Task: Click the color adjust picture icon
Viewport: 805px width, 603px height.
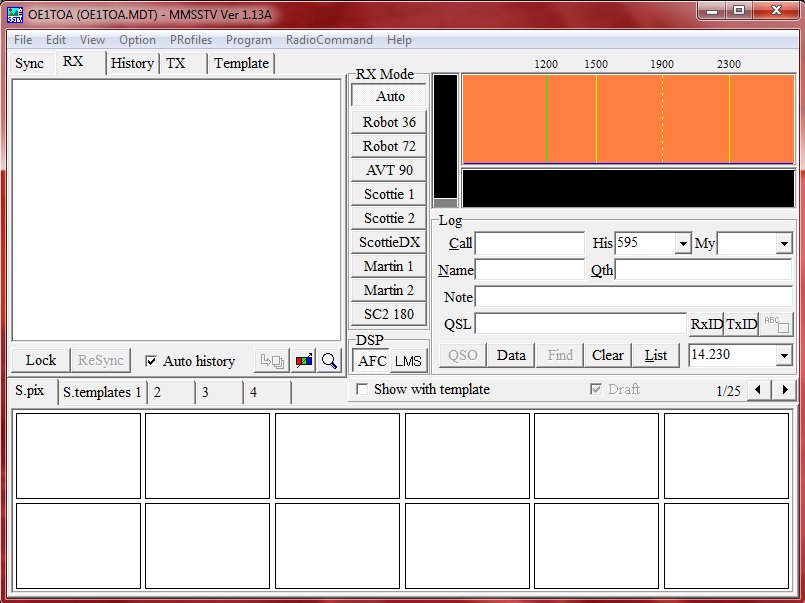Action: pos(304,361)
